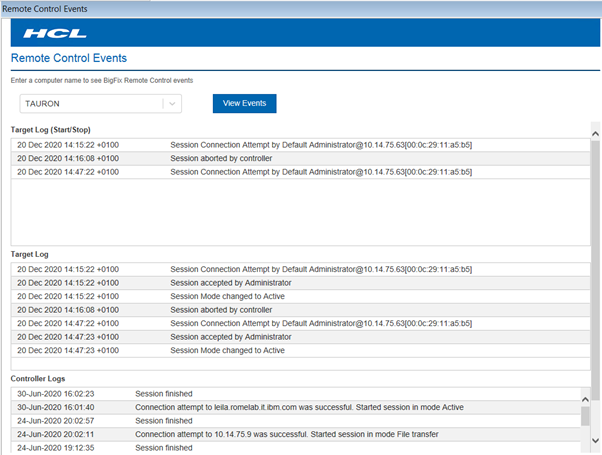
Task: Select Target Log 14:47:23 'Session Mode changed to Active'
Action: tap(227, 350)
